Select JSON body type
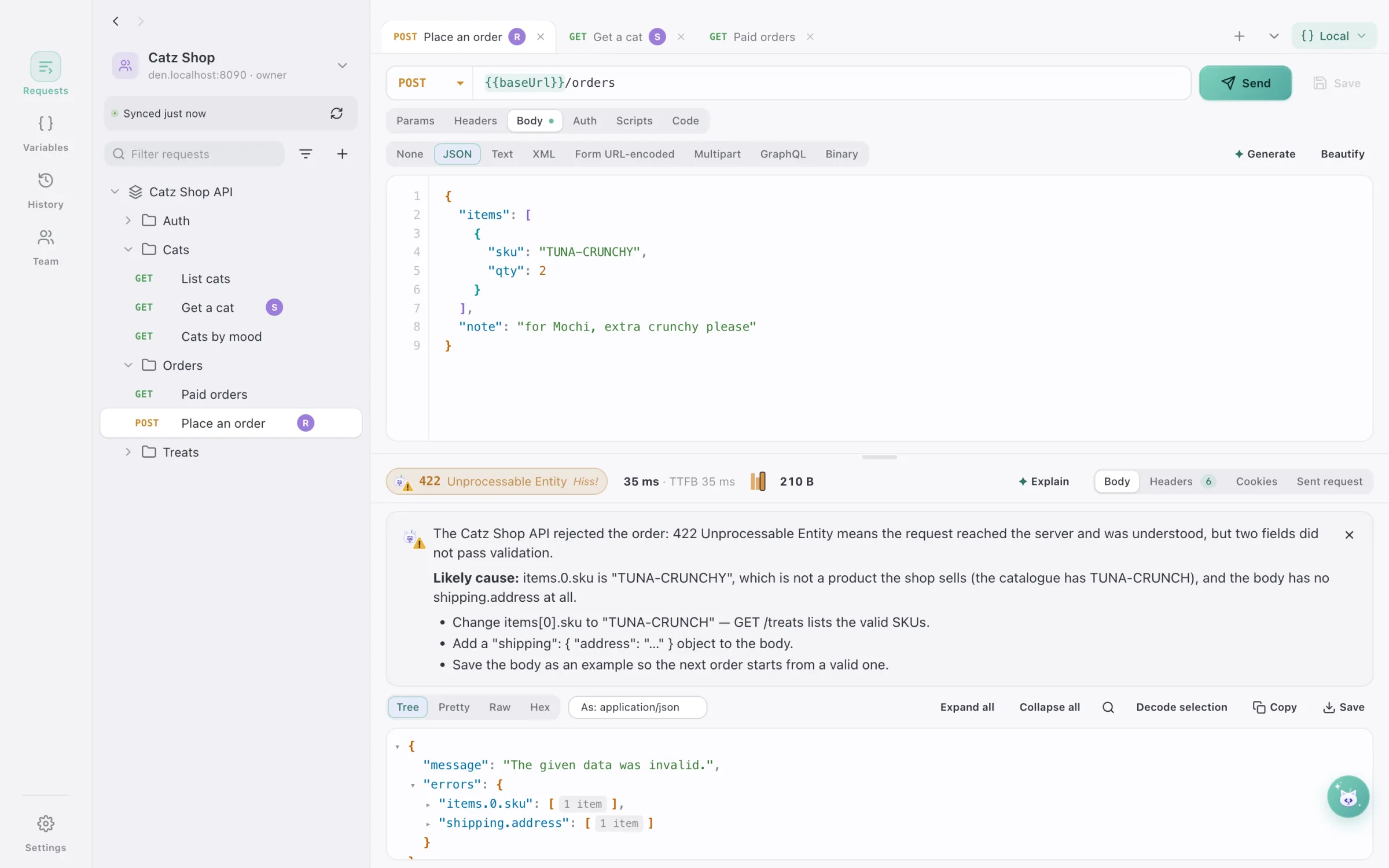 pyautogui.click(x=457, y=154)
